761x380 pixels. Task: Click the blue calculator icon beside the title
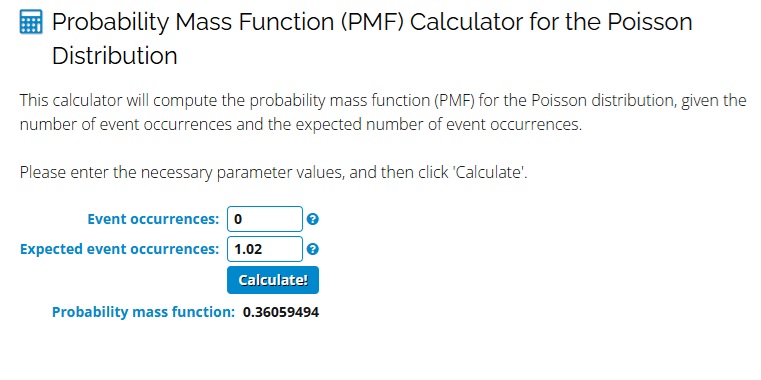(31, 22)
